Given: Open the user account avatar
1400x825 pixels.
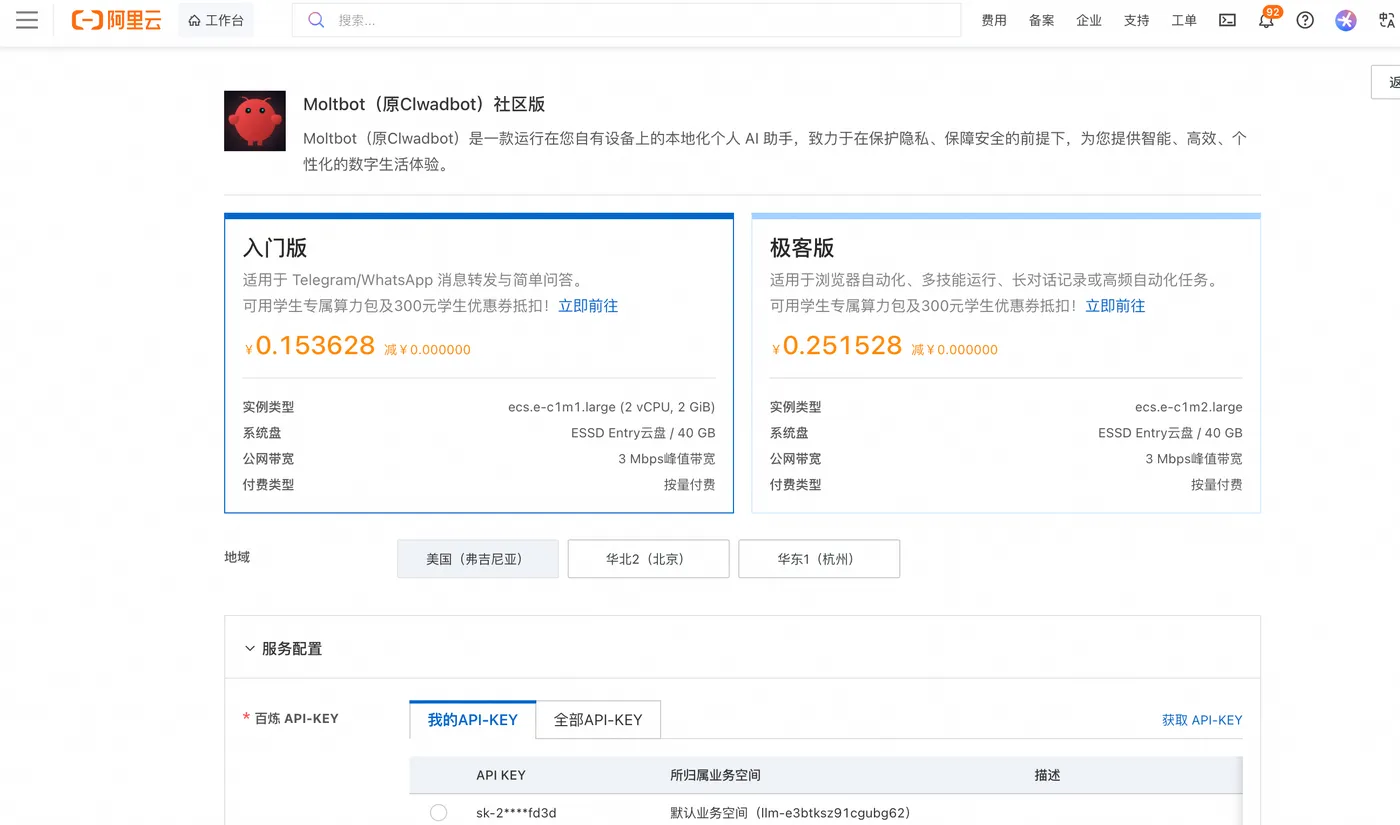Looking at the screenshot, I should [1346, 20].
